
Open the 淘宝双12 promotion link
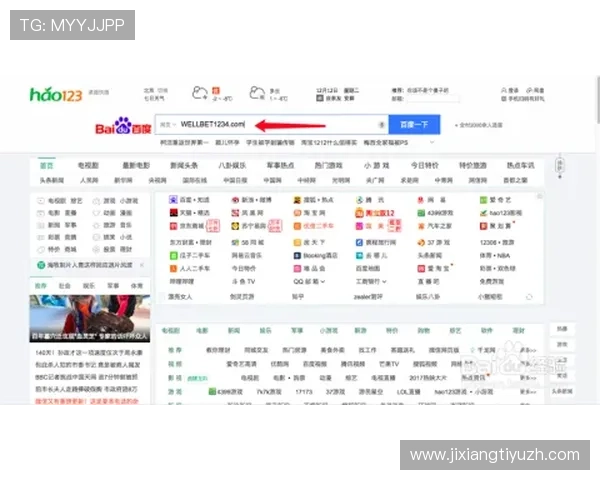pos(375,213)
